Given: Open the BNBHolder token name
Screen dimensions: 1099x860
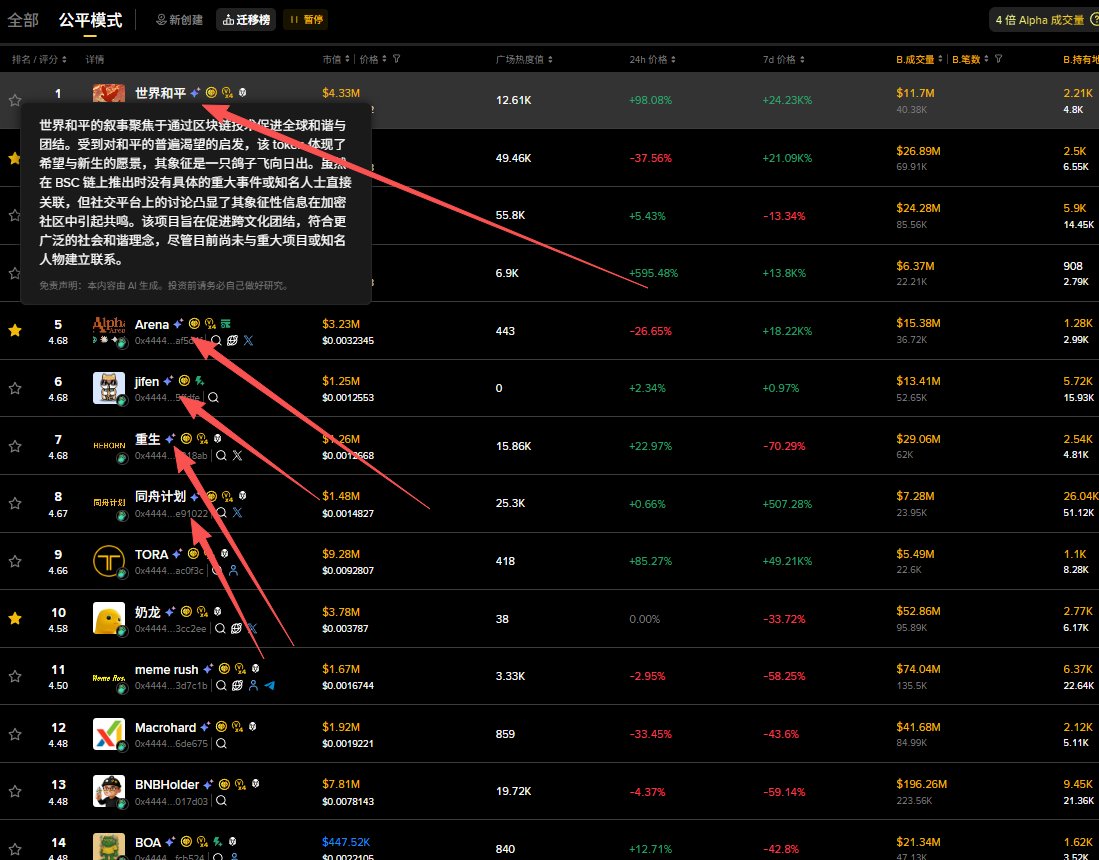Looking at the screenshot, I should [167, 784].
